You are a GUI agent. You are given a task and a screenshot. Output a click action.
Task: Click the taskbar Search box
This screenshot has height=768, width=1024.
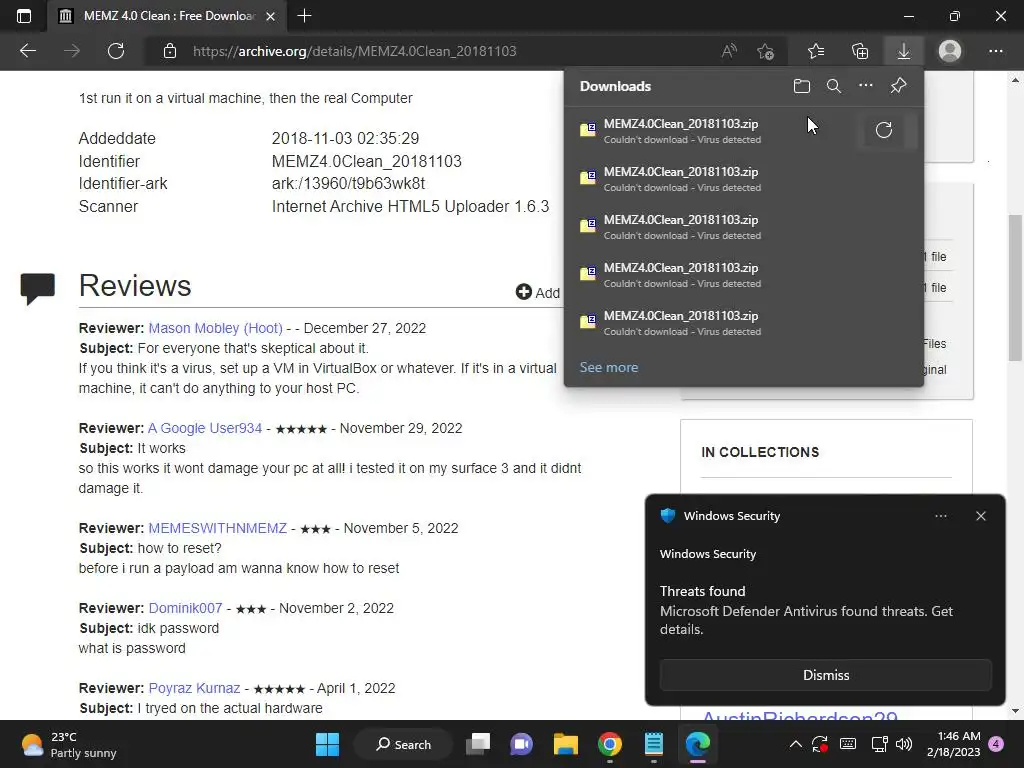click(404, 744)
